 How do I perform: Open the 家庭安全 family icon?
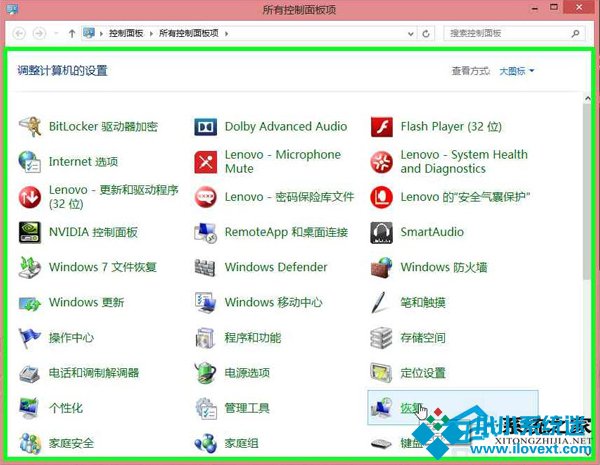click(30, 443)
